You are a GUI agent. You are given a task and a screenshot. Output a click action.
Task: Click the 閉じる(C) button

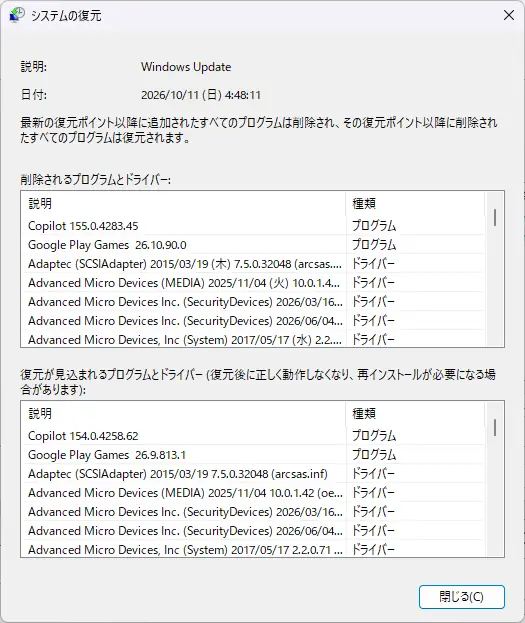(461, 596)
